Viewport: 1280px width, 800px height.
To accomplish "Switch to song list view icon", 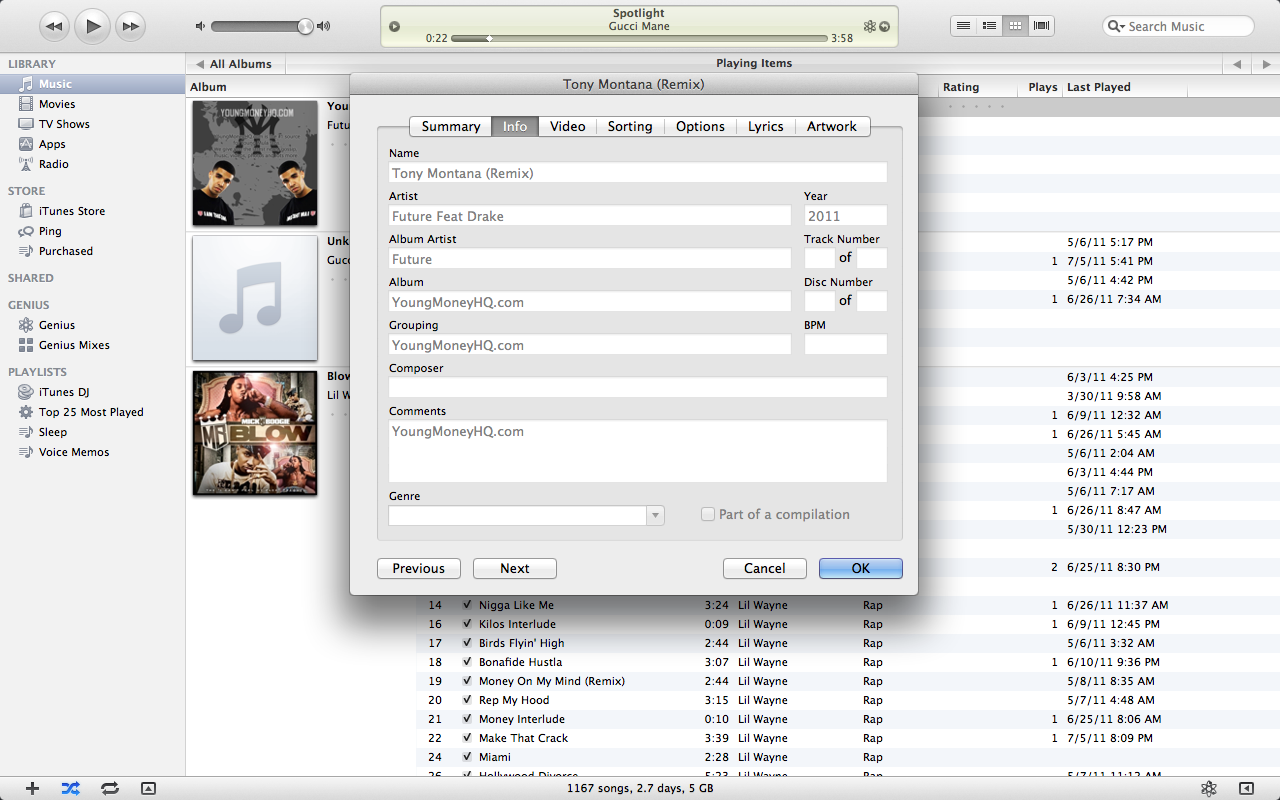I will click(963, 26).
